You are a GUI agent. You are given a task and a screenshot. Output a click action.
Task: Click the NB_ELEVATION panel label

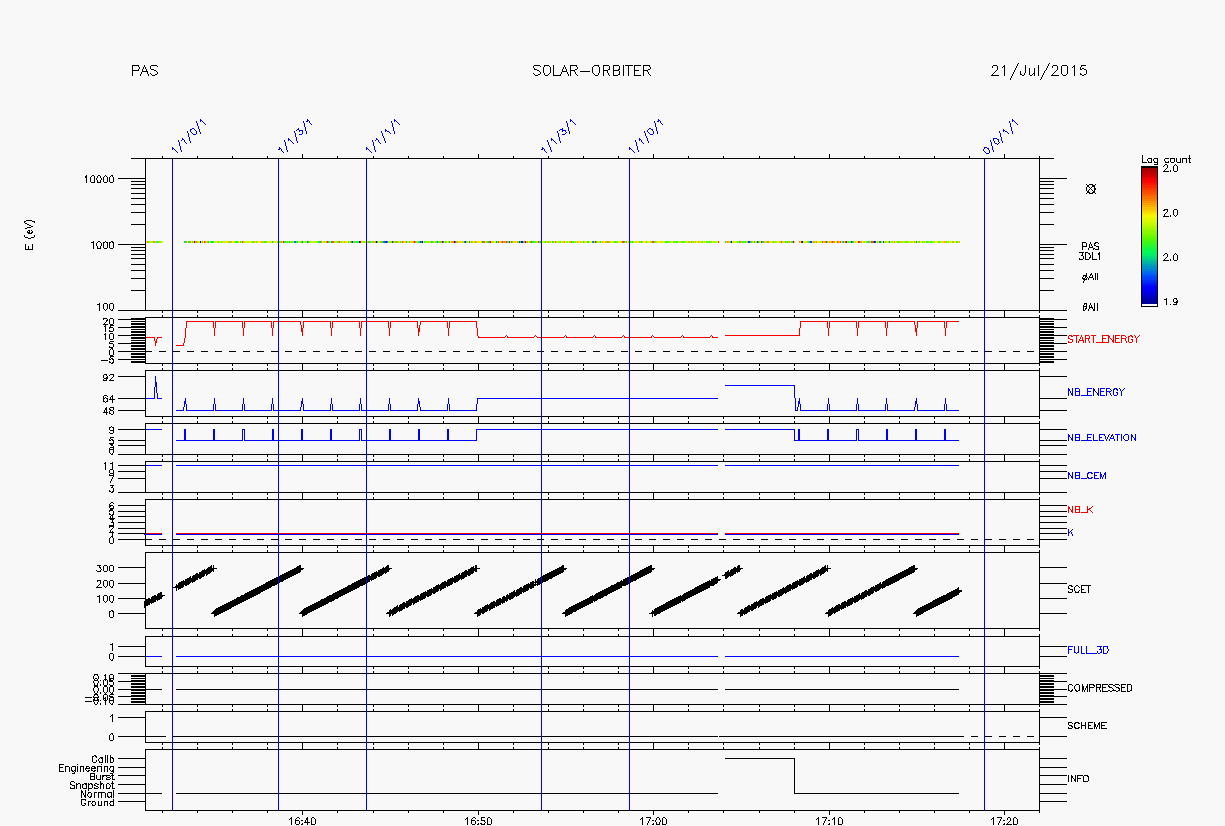click(1102, 438)
